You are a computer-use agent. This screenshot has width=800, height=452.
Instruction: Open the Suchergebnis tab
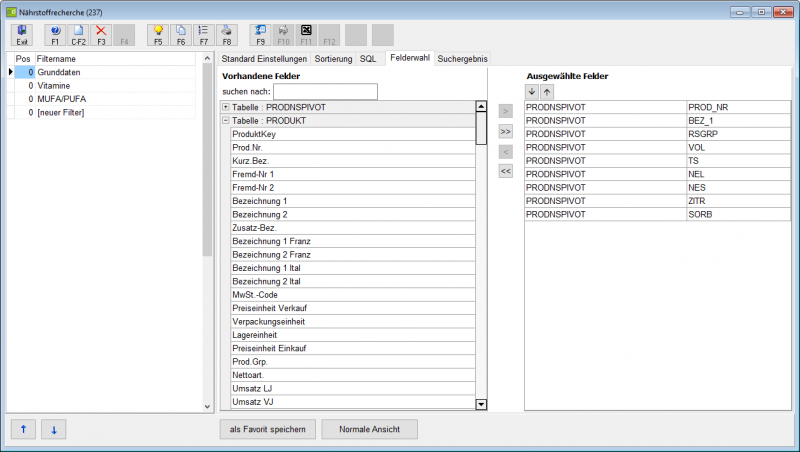point(463,59)
